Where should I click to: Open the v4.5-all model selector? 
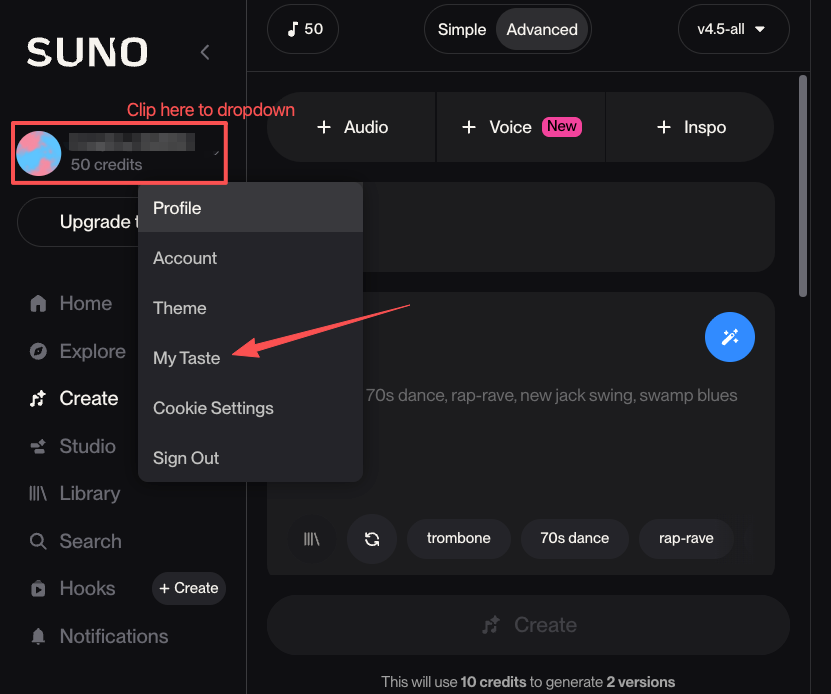coord(733,29)
